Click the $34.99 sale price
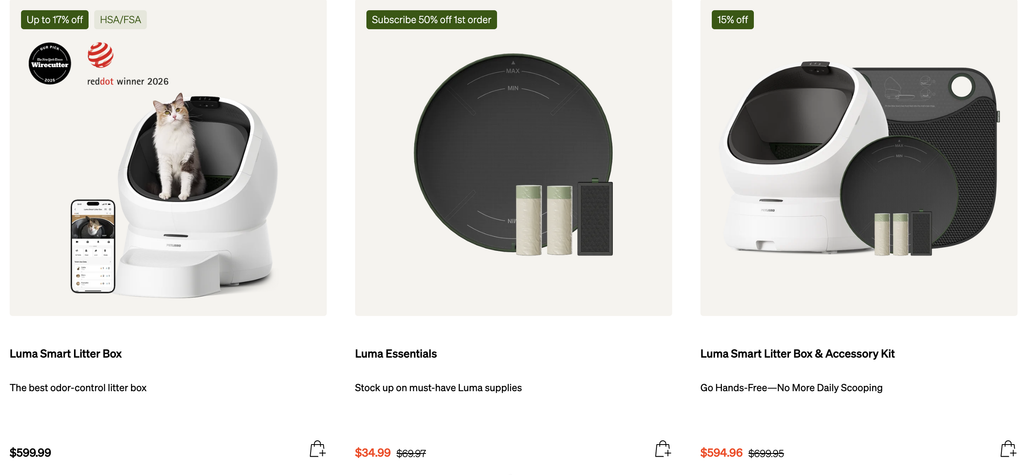 [x=373, y=453]
